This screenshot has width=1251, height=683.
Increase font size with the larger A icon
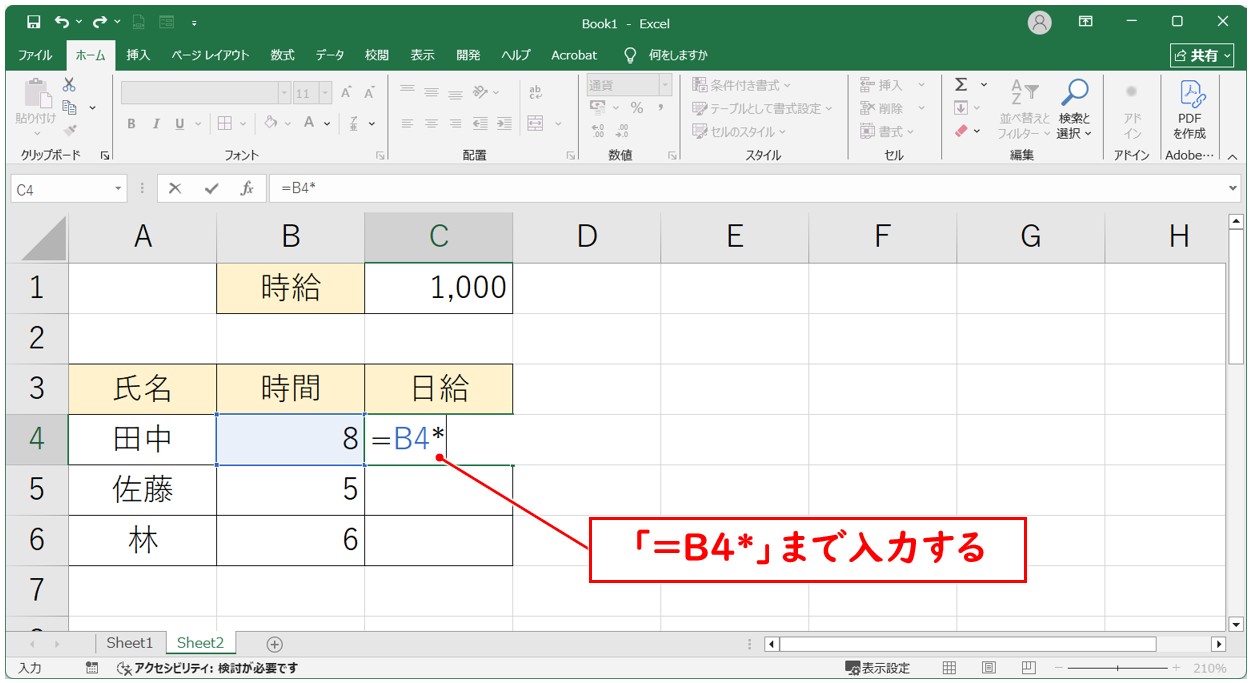point(346,93)
